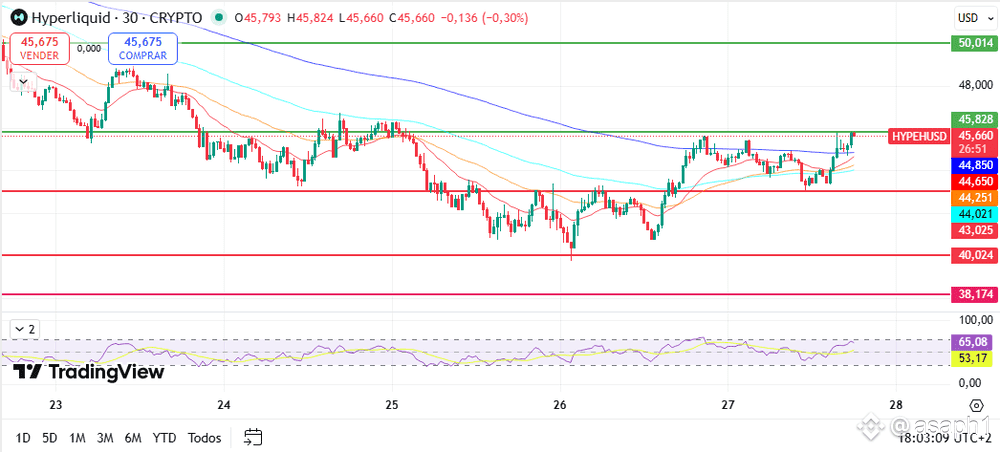Select the 5D time range
This screenshot has height=452, width=1000.
pos(50,438)
